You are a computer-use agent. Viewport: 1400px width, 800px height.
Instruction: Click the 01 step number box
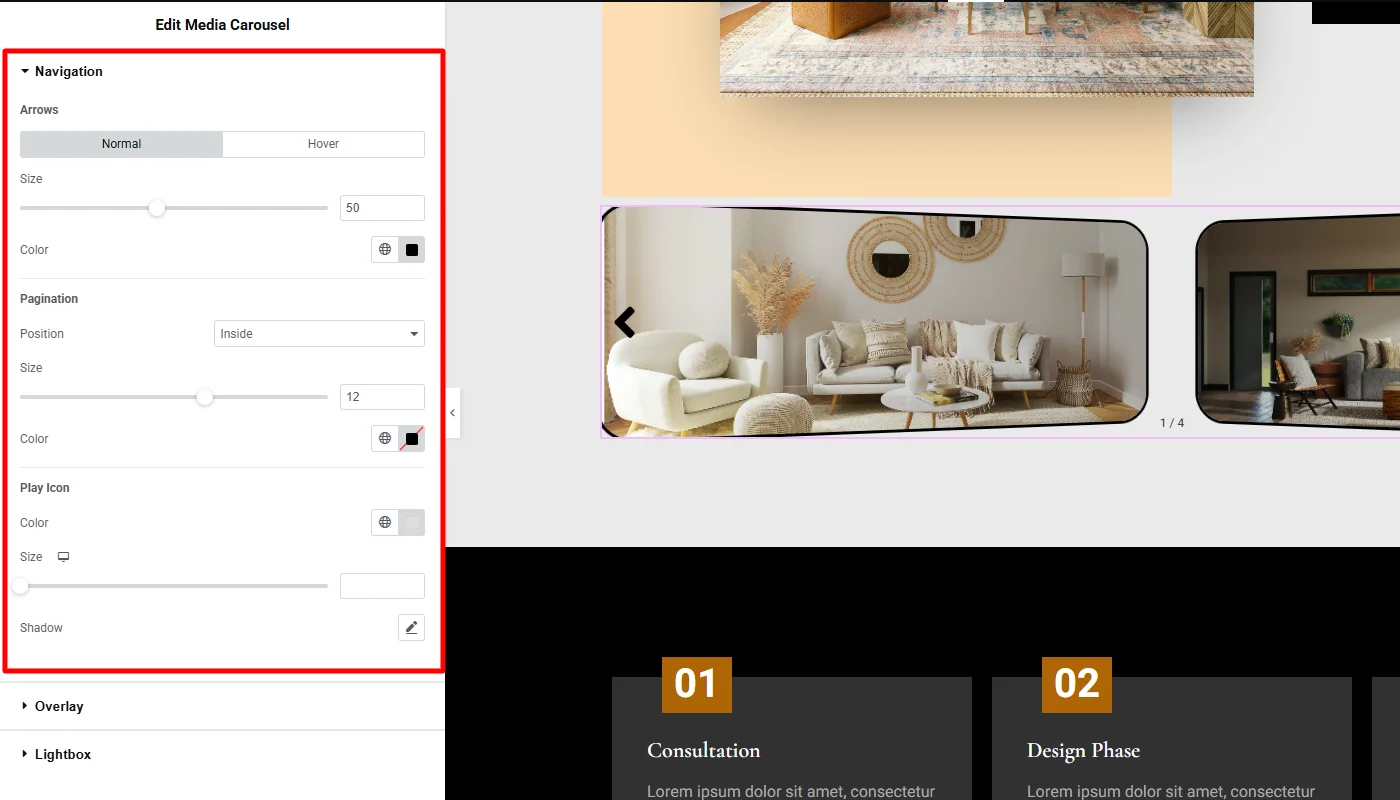pos(697,685)
